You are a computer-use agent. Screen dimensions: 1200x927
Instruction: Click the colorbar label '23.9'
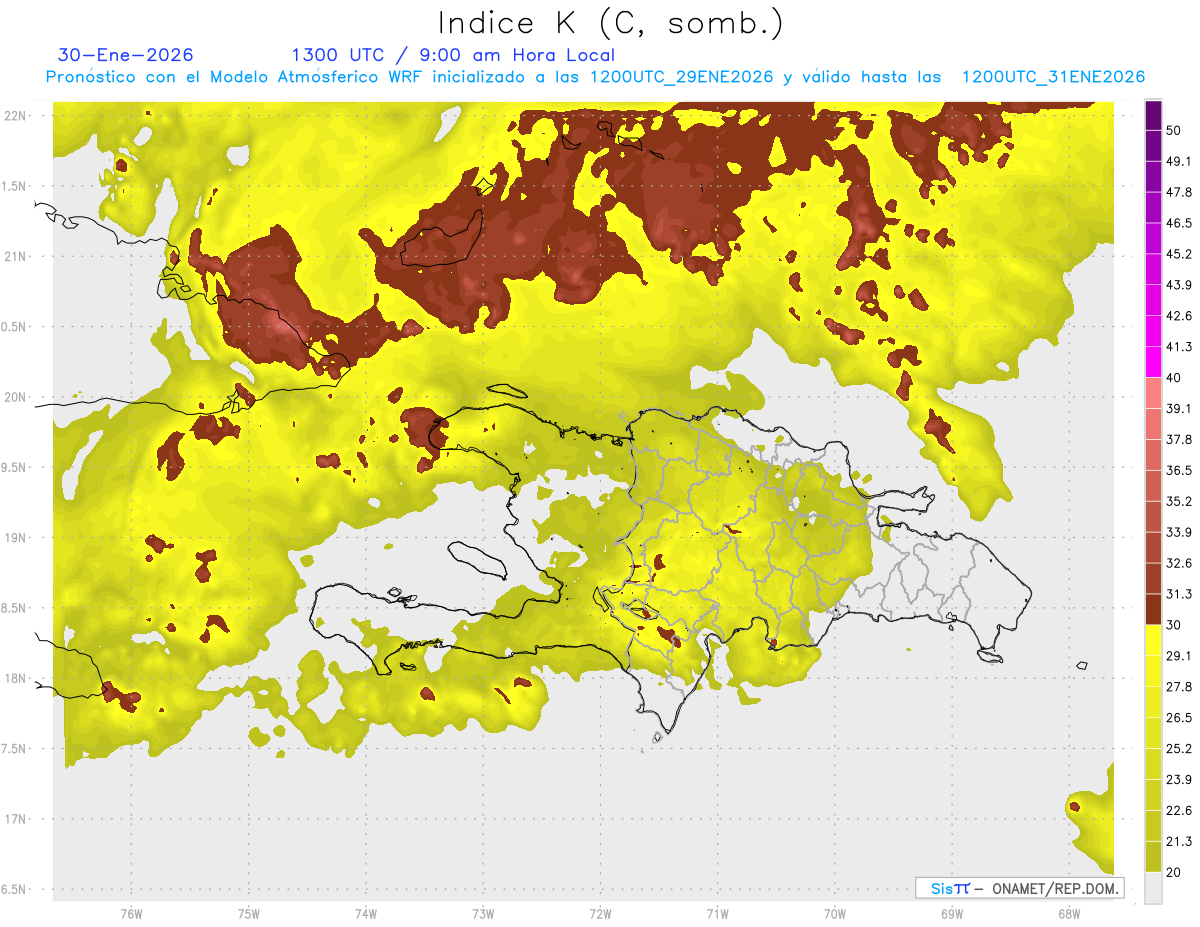tap(1179, 780)
